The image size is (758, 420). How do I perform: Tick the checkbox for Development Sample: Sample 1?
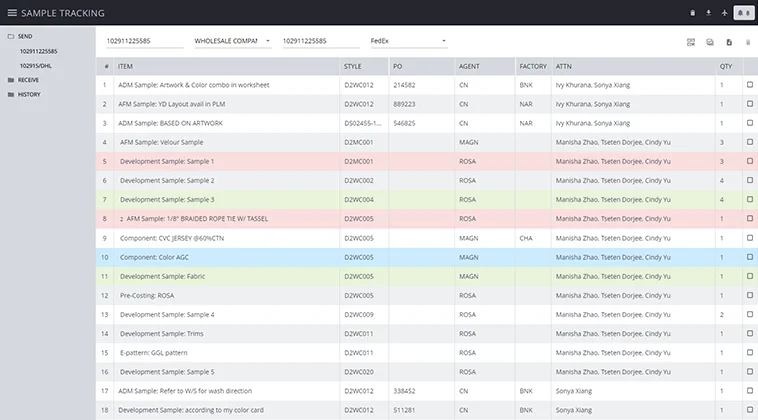(x=750, y=161)
